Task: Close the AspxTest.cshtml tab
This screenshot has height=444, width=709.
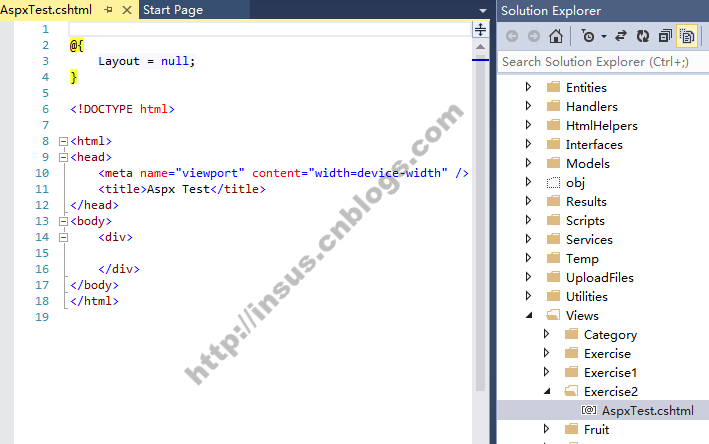Action: (x=127, y=9)
